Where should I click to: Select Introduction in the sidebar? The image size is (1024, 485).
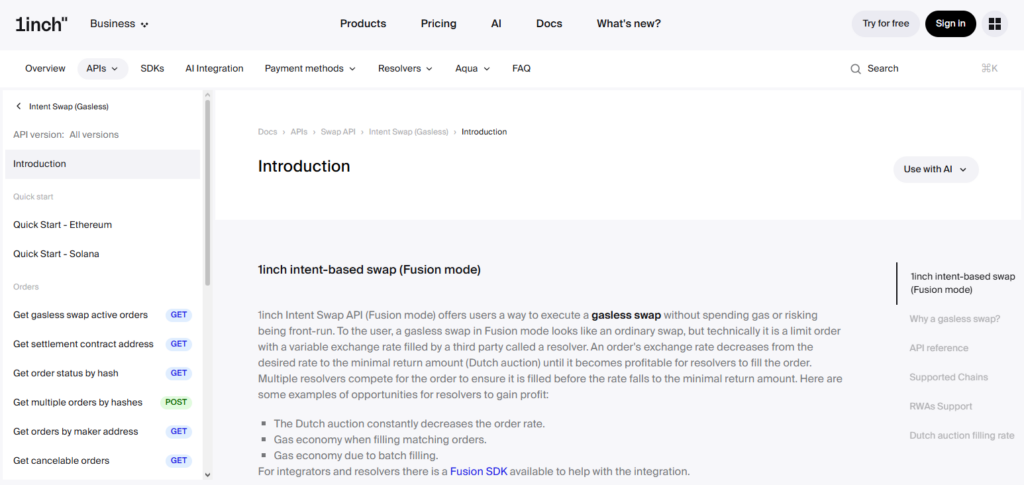click(103, 164)
